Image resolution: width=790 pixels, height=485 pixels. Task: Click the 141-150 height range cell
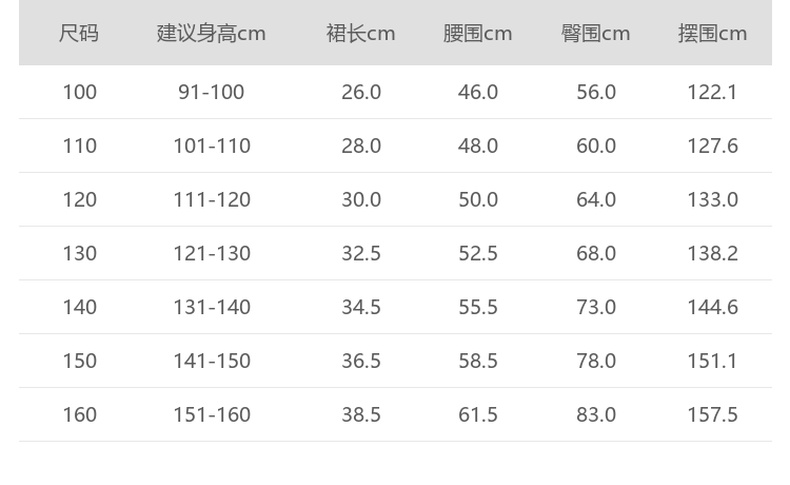click(211, 361)
